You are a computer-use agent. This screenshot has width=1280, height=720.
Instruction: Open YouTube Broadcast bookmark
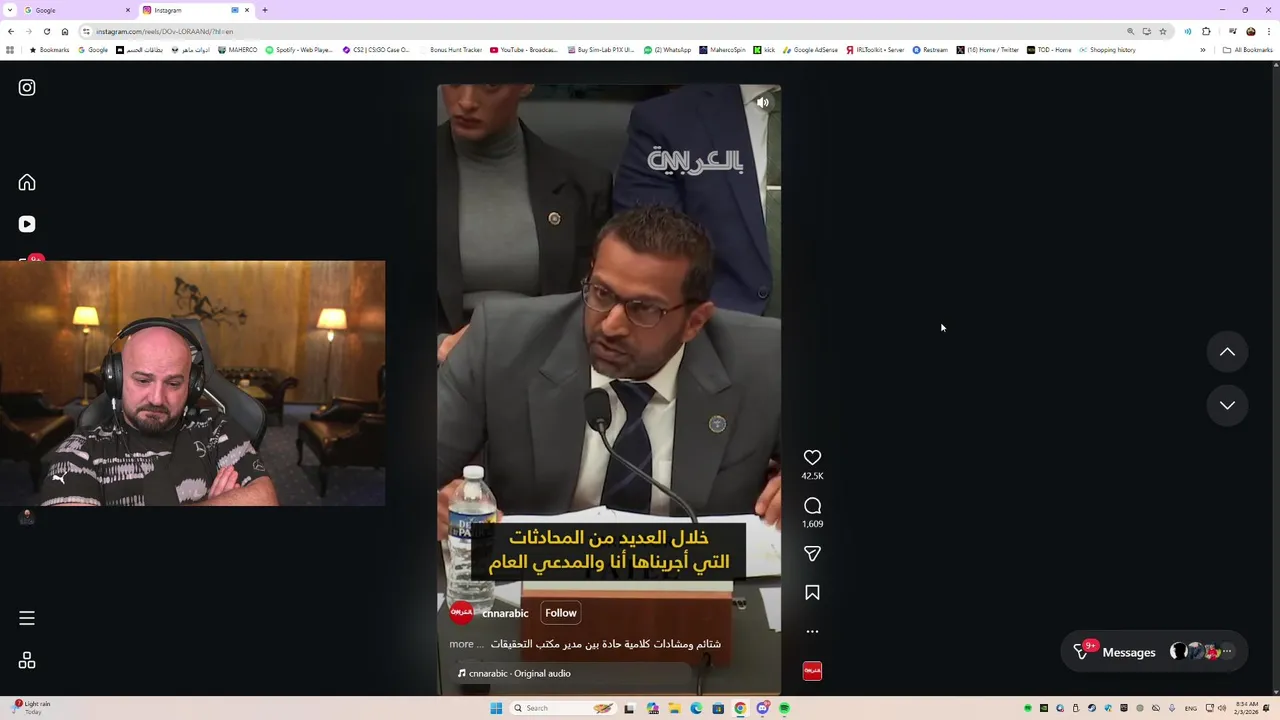point(524,50)
